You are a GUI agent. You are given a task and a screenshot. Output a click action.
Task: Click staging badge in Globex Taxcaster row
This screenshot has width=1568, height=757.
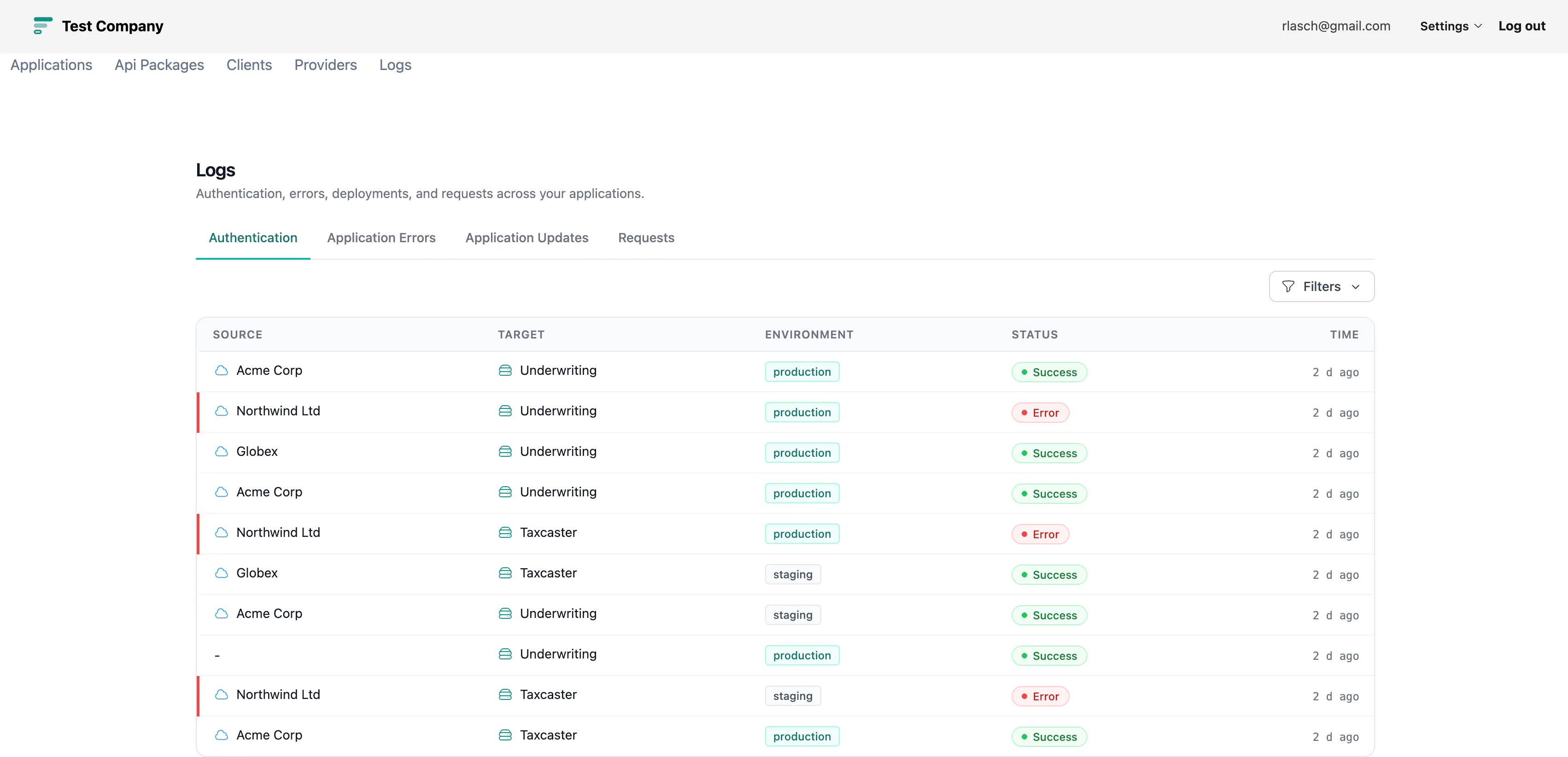point(792,575)
